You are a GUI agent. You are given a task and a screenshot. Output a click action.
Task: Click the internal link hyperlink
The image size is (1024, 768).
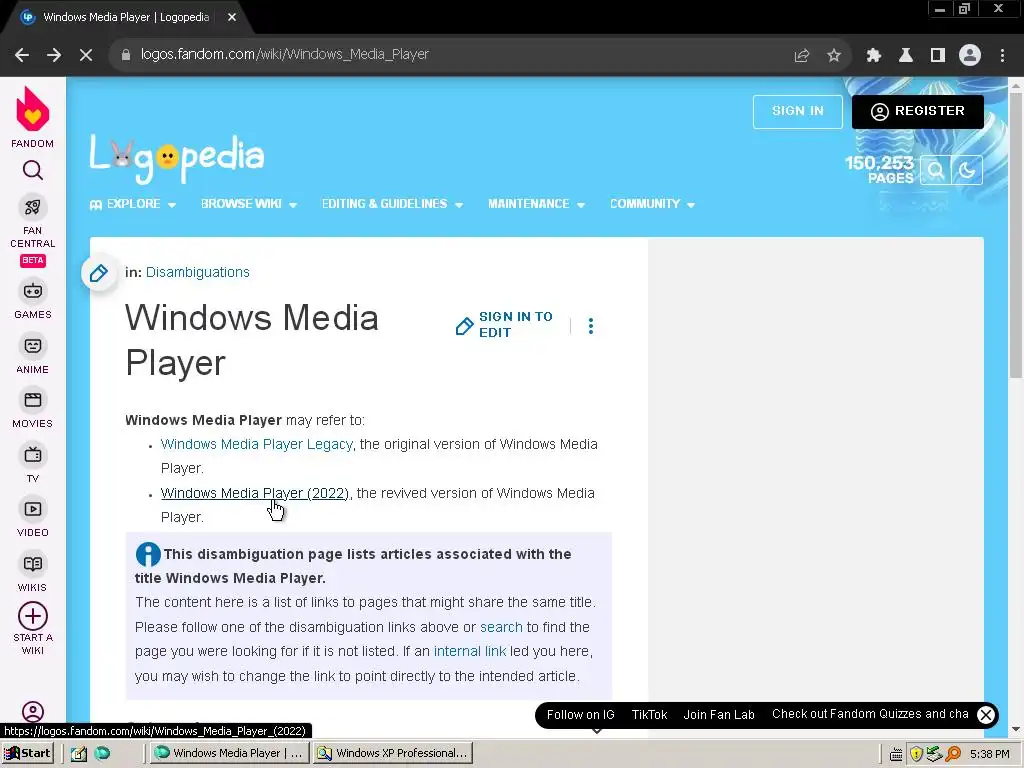(470, 652)
